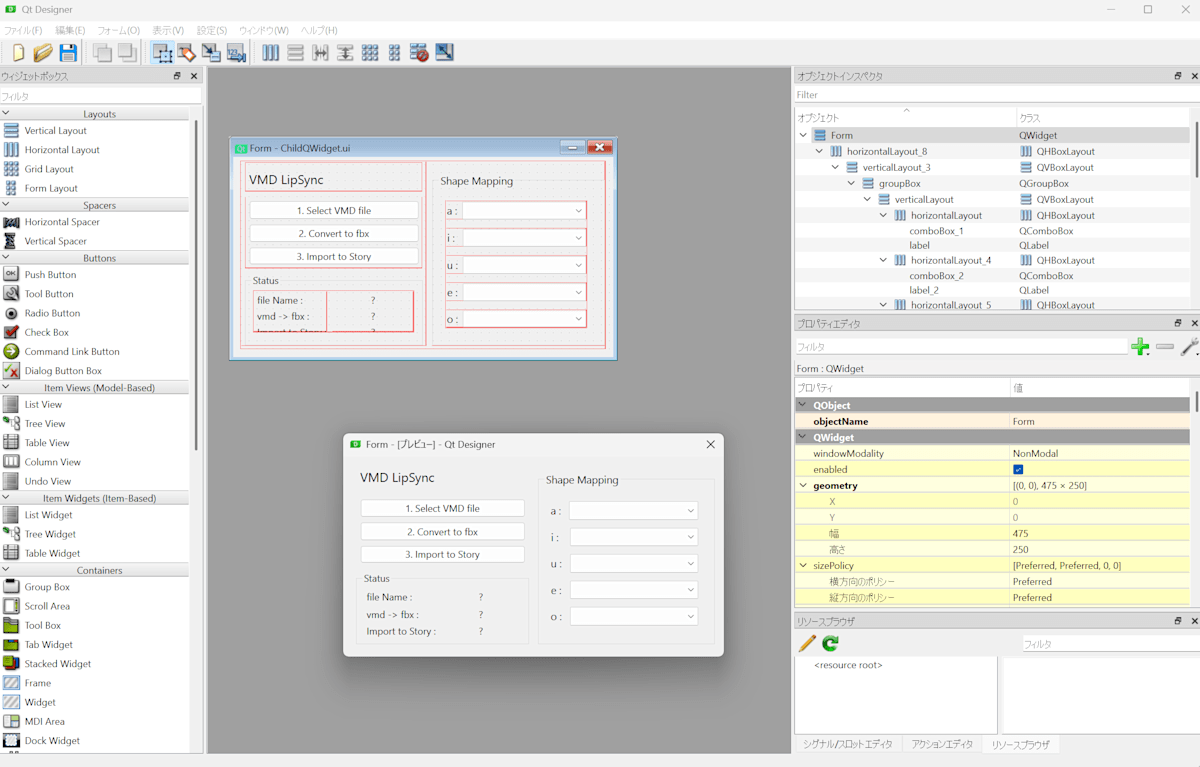Select '1. Select VMD file' in ChildQWidget.ui form
Screen dimensions: 1200x767
click(x=334, y=211)
